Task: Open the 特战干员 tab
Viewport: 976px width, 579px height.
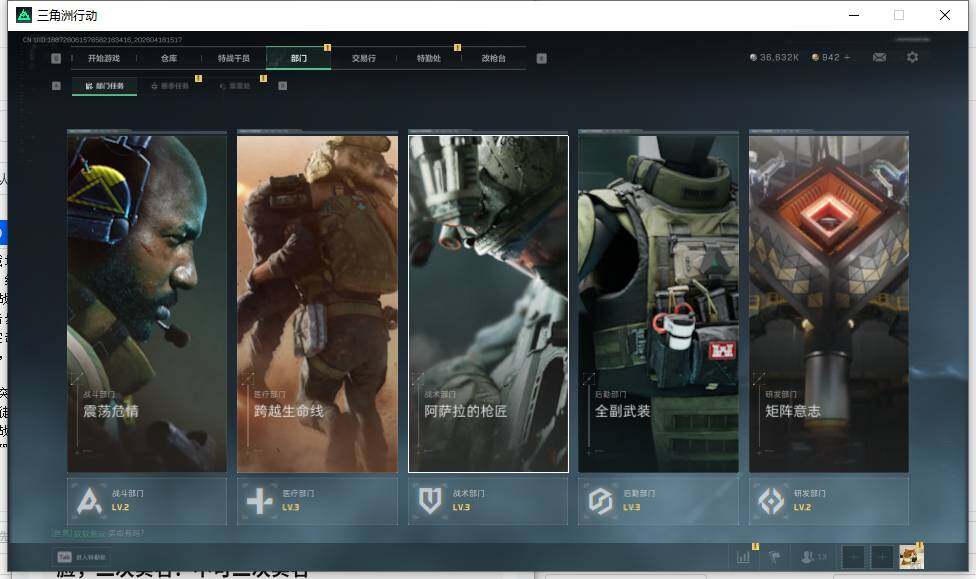Action: click(233, 59)
